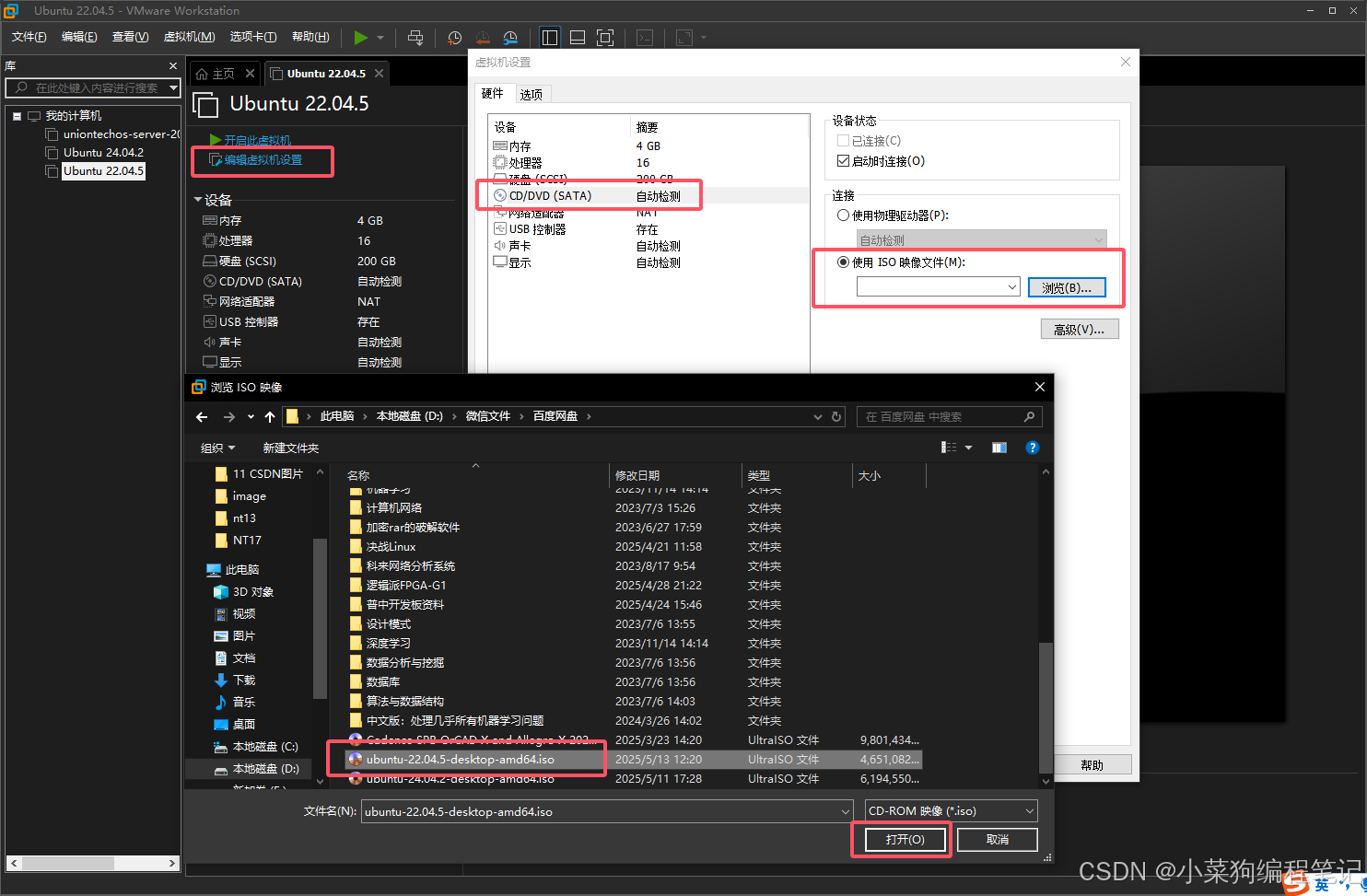Select Ubuntu 24.04.2 in library tree

coord(103,153)
